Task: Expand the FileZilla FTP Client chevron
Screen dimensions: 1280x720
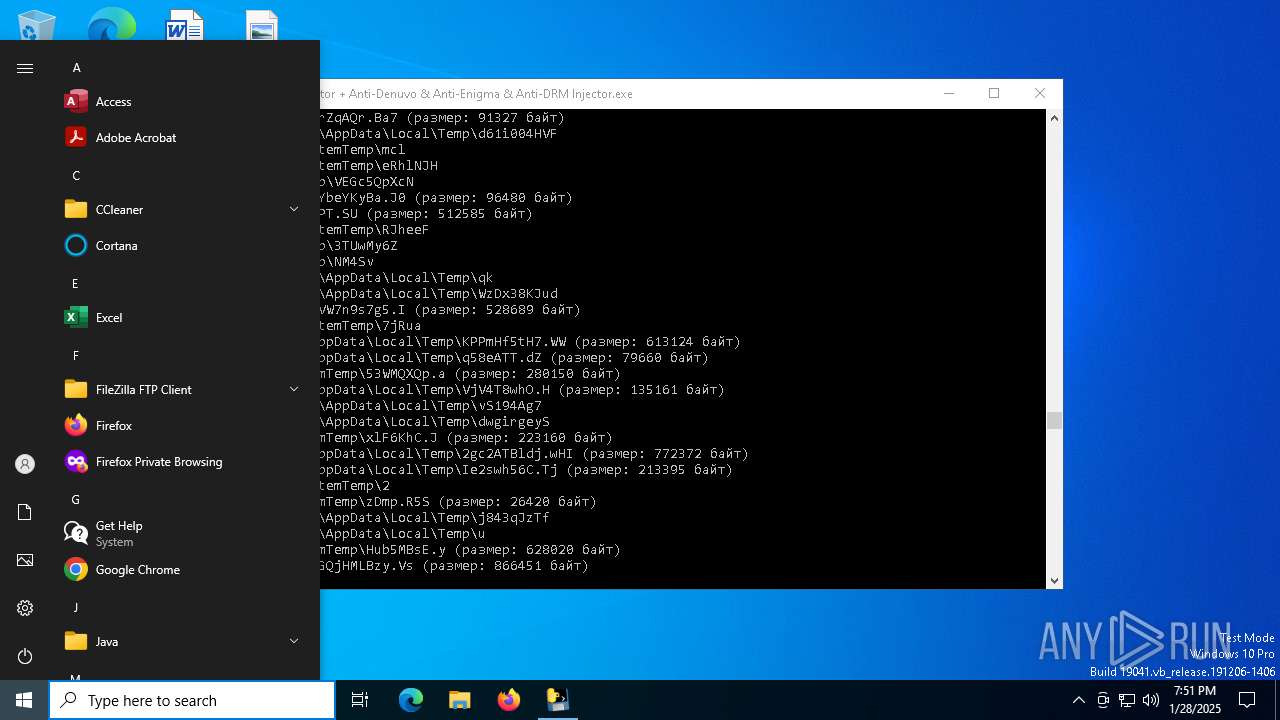Action: coord(294,389)
